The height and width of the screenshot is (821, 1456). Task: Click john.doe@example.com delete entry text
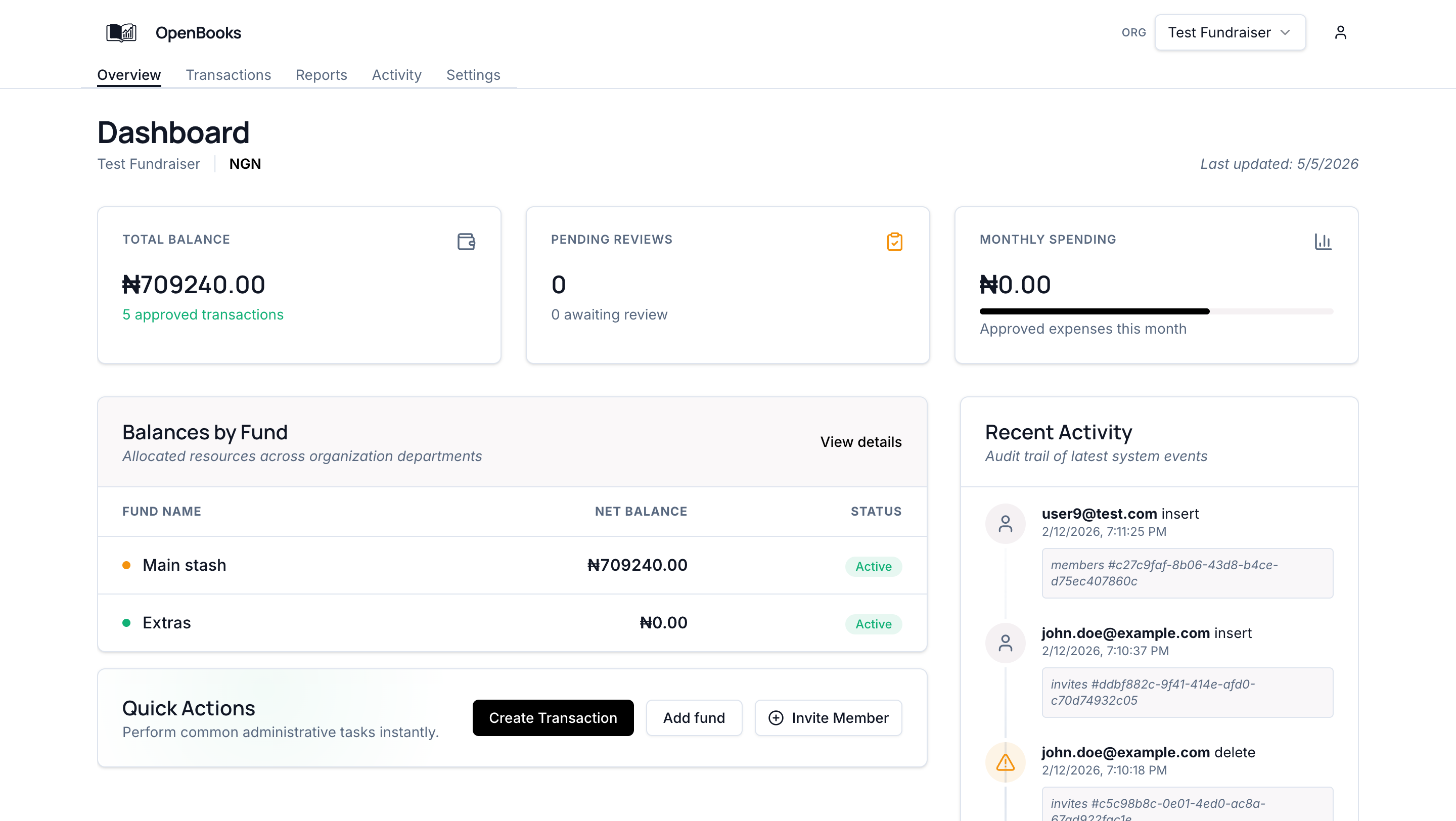pyautogui.click(x=1149, y=752)
